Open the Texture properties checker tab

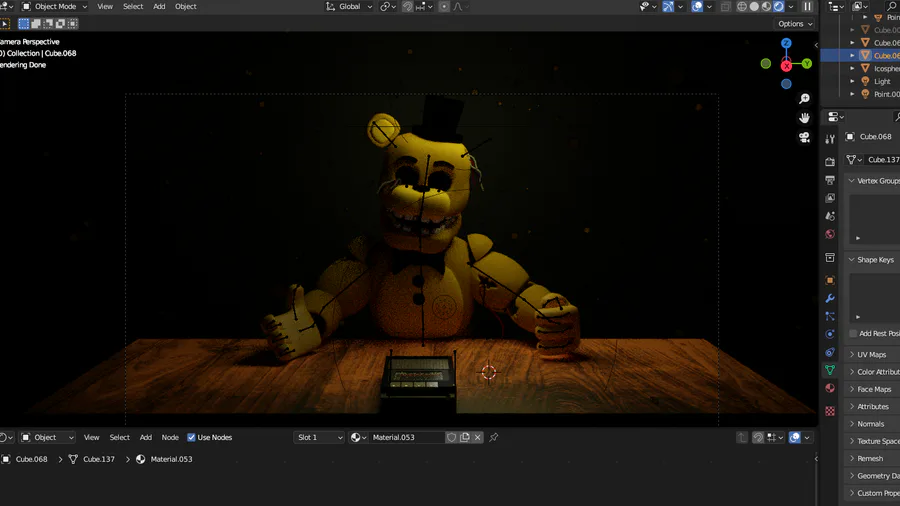point(830,411)
